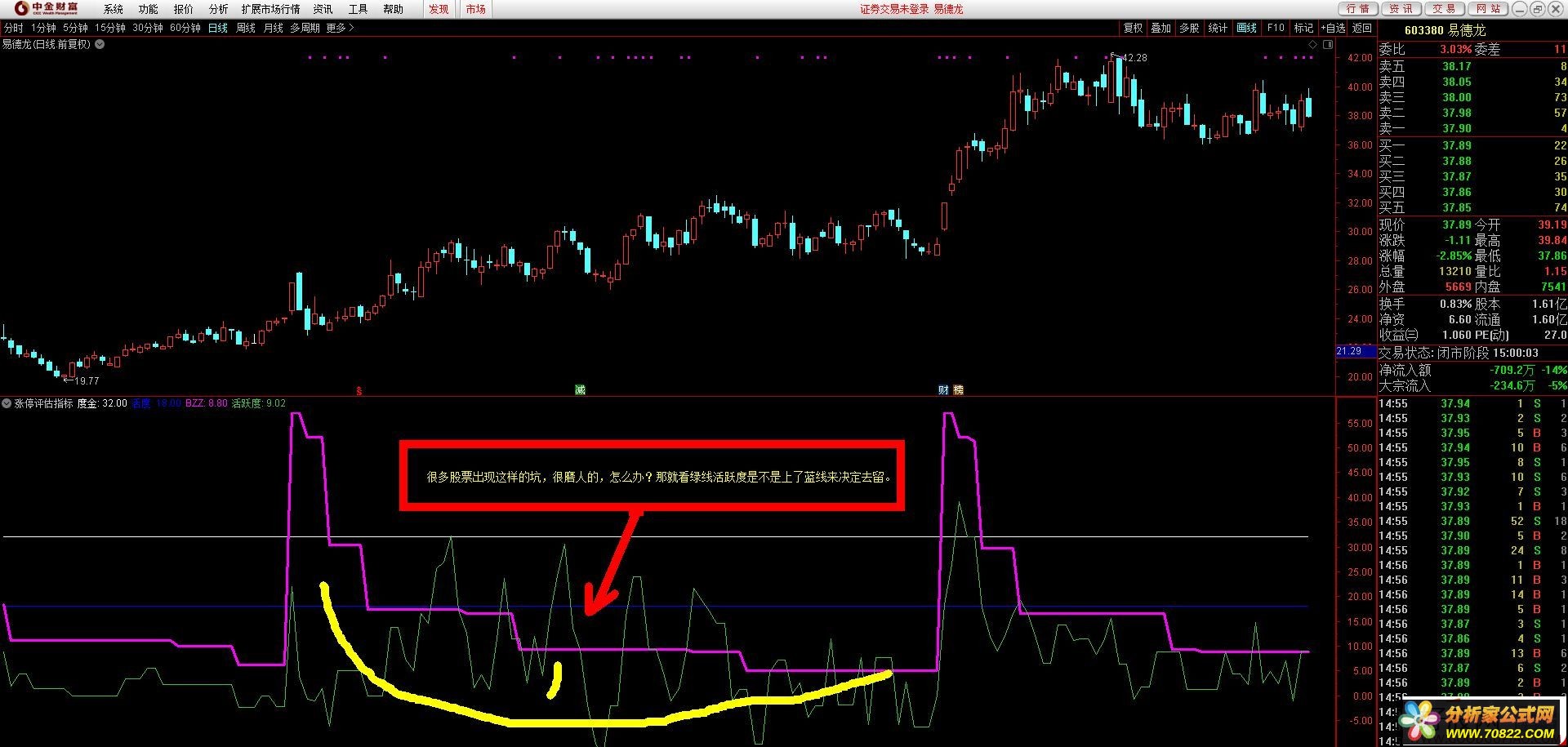The image size is (1568, 747).
Task: Restore the application window
Action: [x=1536, y=8]
